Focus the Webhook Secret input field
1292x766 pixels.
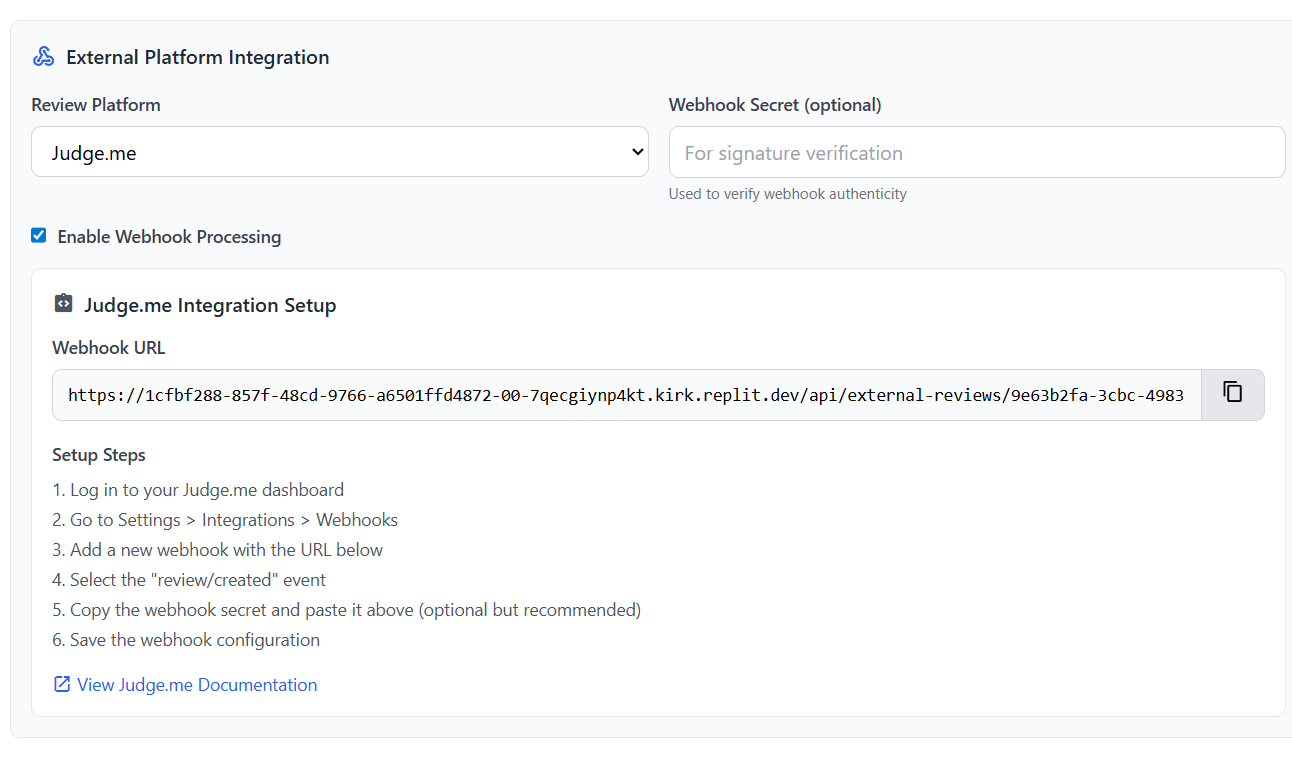tap(976, 152)
